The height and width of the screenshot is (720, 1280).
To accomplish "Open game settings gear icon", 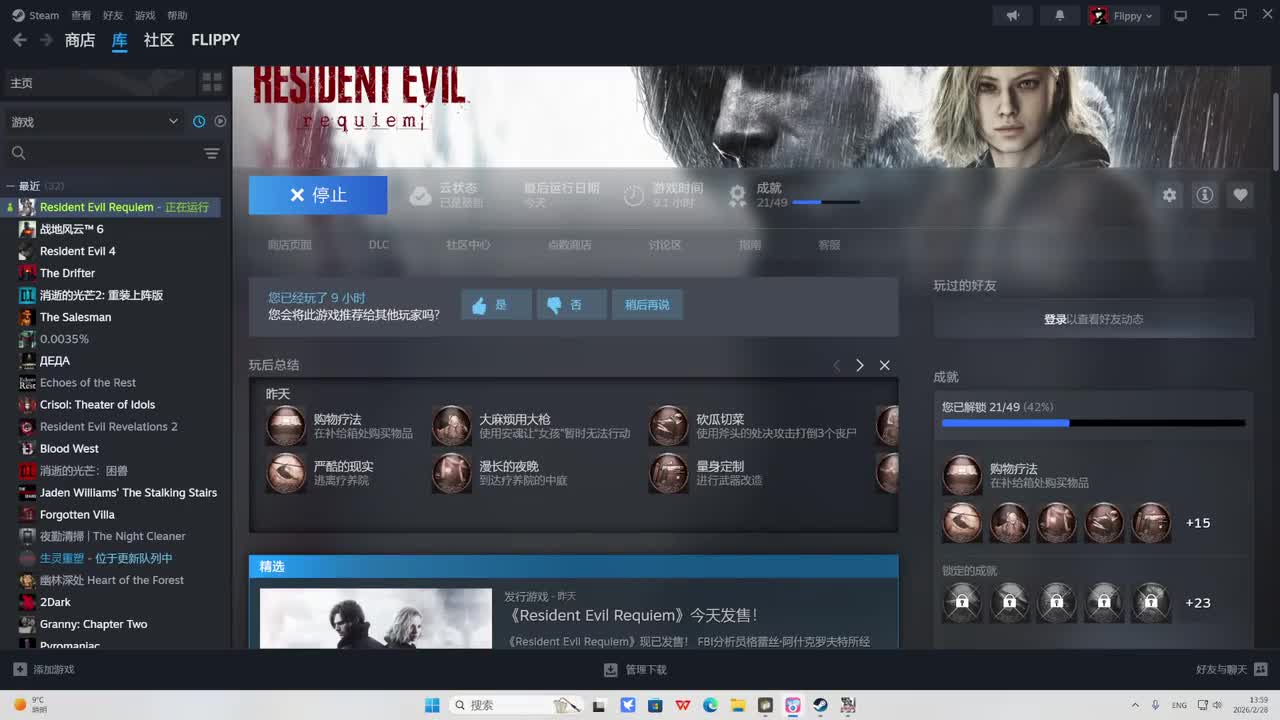I will tap(1169, 195).
